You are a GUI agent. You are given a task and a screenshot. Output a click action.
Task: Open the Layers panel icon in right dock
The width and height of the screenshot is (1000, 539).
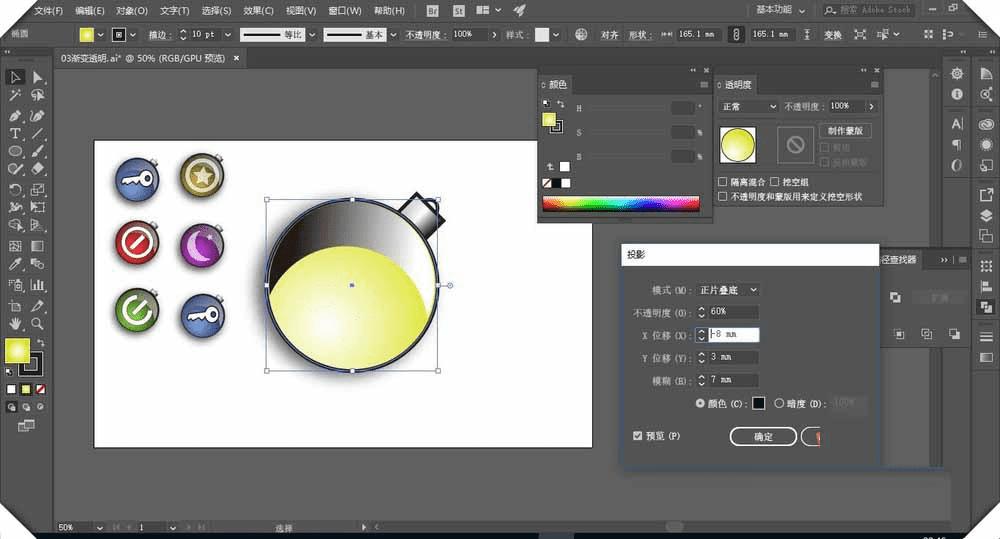click(x=986, y=215)
